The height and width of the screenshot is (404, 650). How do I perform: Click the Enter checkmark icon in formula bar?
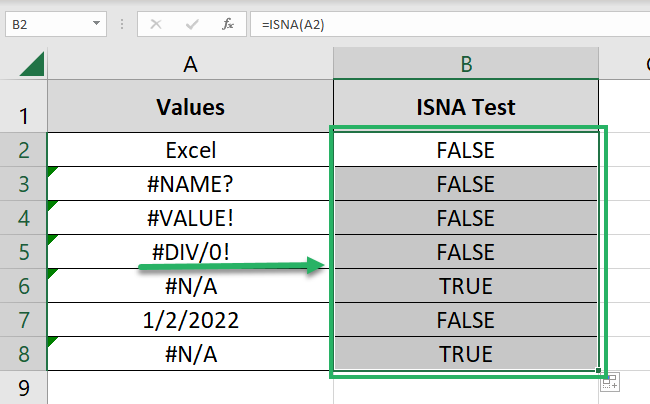pos(191,21)
